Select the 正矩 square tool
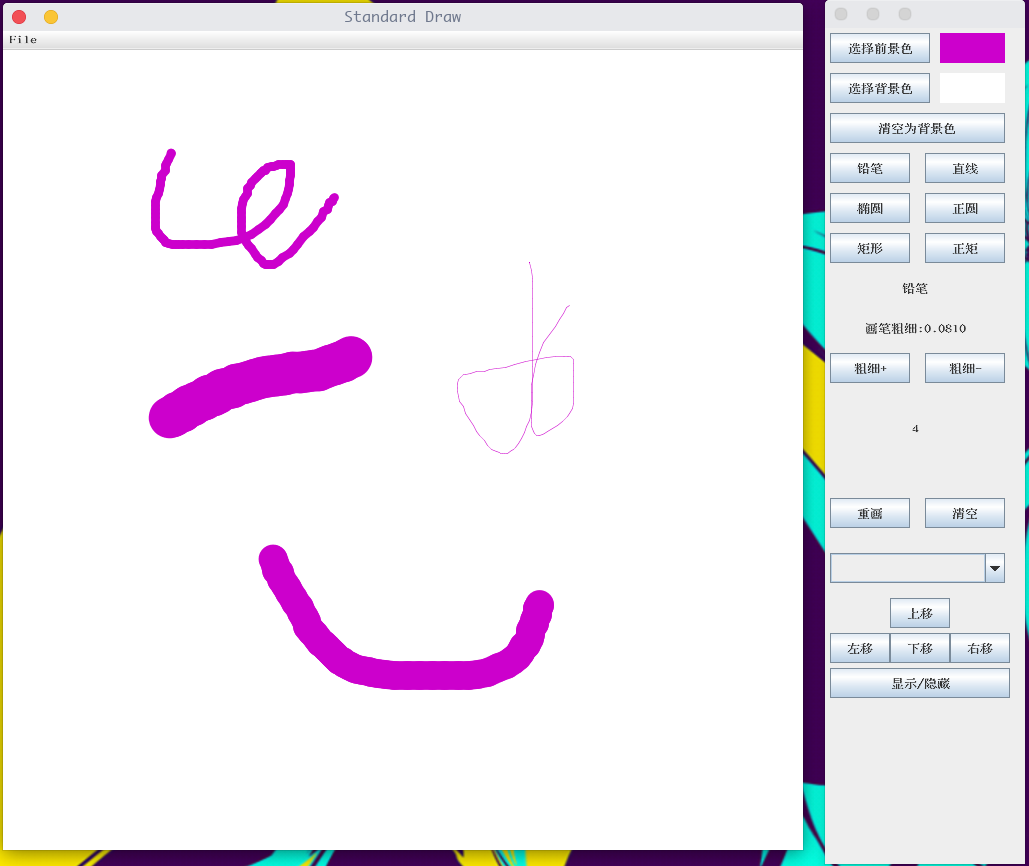The height and width of the screenshot is (866, 1029). (x=964, y=248)
